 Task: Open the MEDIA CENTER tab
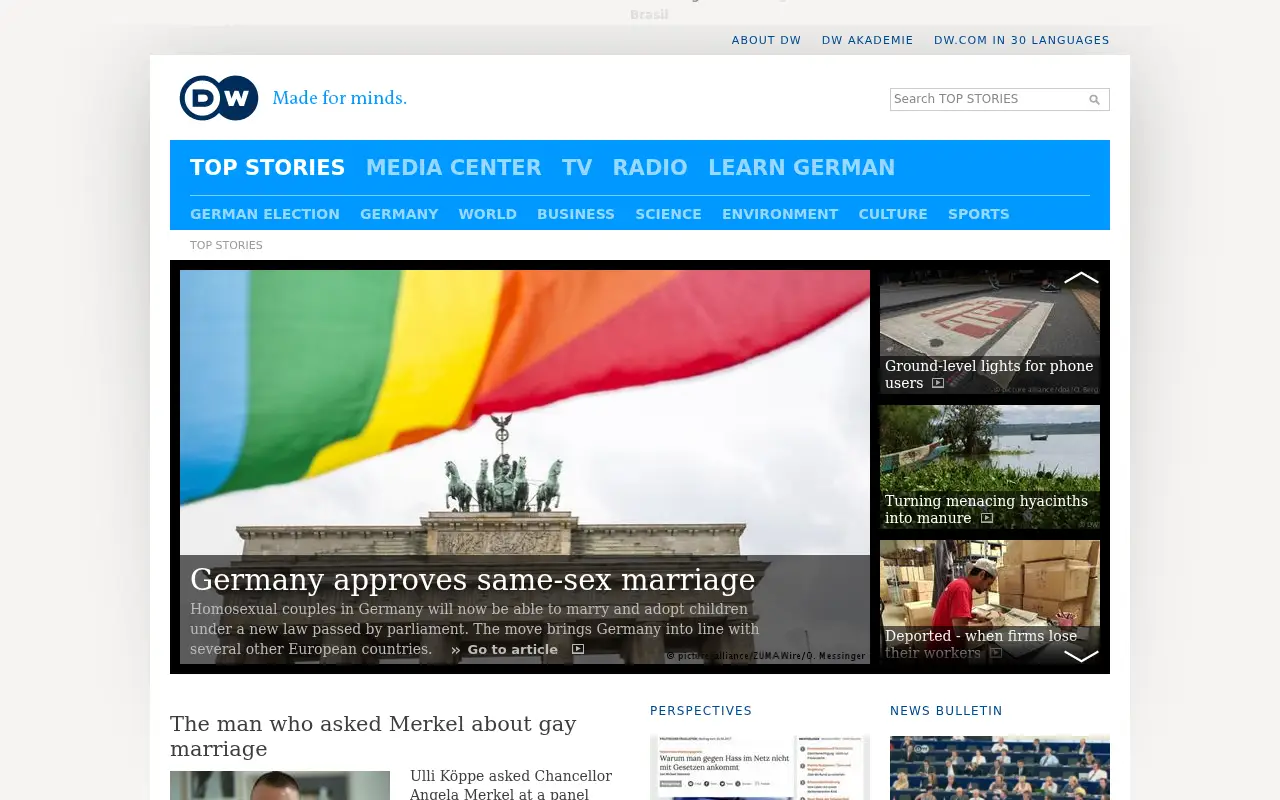(x=453, y=168)
